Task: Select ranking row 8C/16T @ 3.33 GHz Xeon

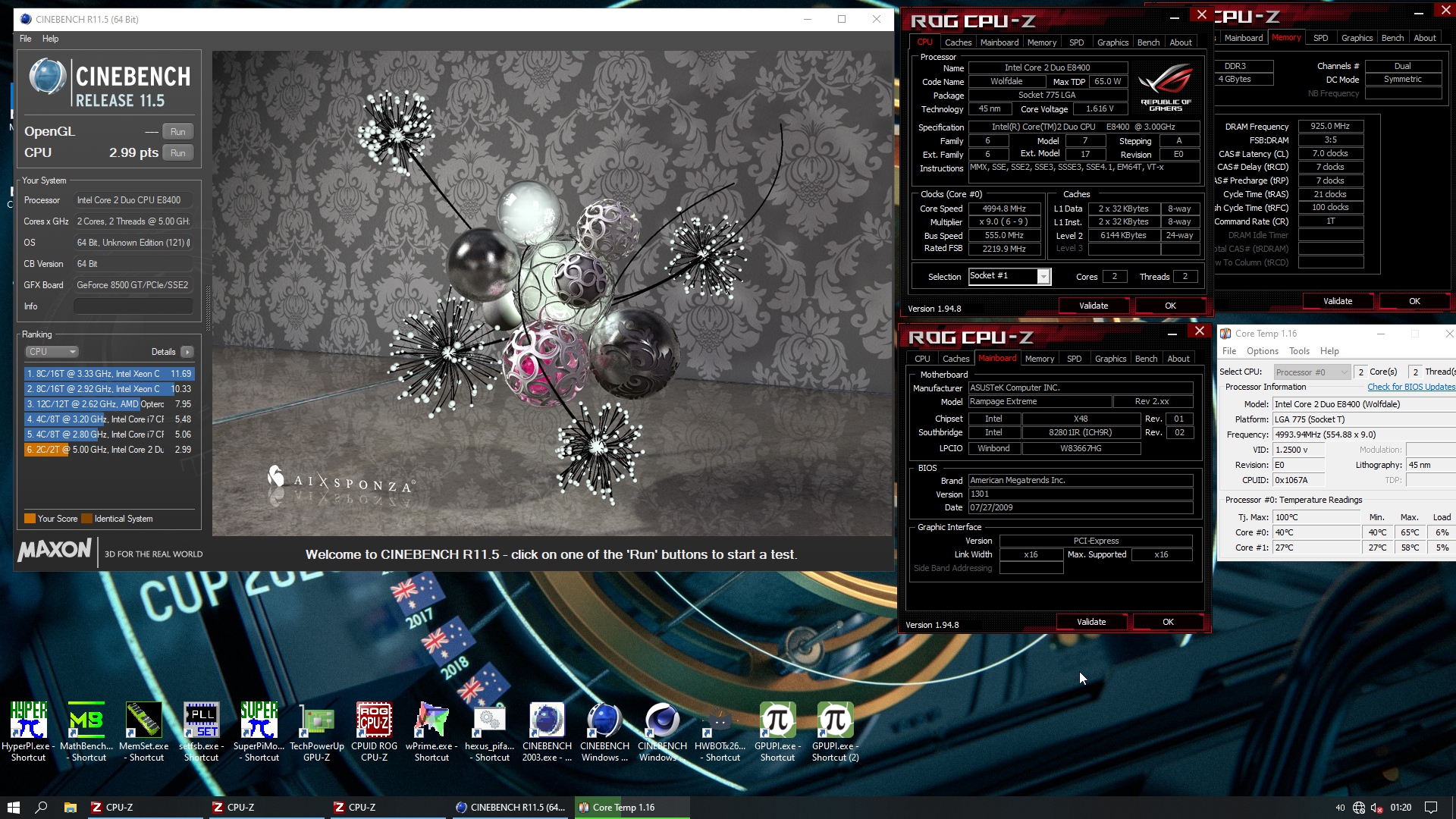Action: pos(109,374)
